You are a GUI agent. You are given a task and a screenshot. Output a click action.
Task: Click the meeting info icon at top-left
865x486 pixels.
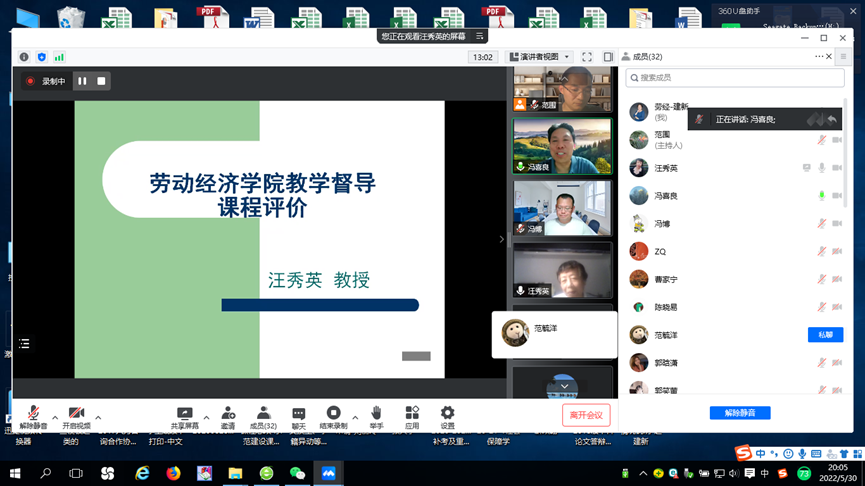pos(24,57)
